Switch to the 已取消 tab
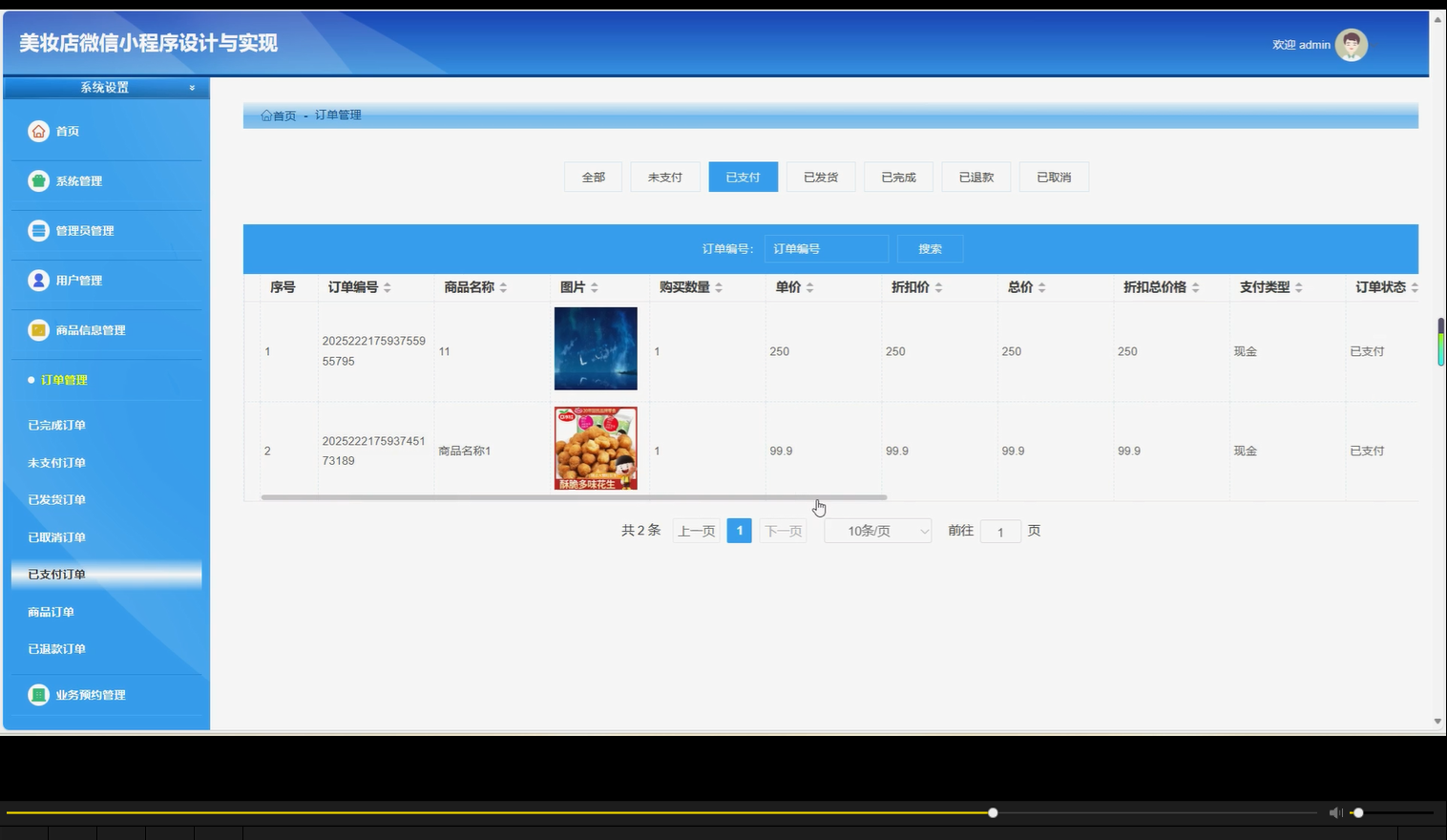 (x=1054, y=177)
